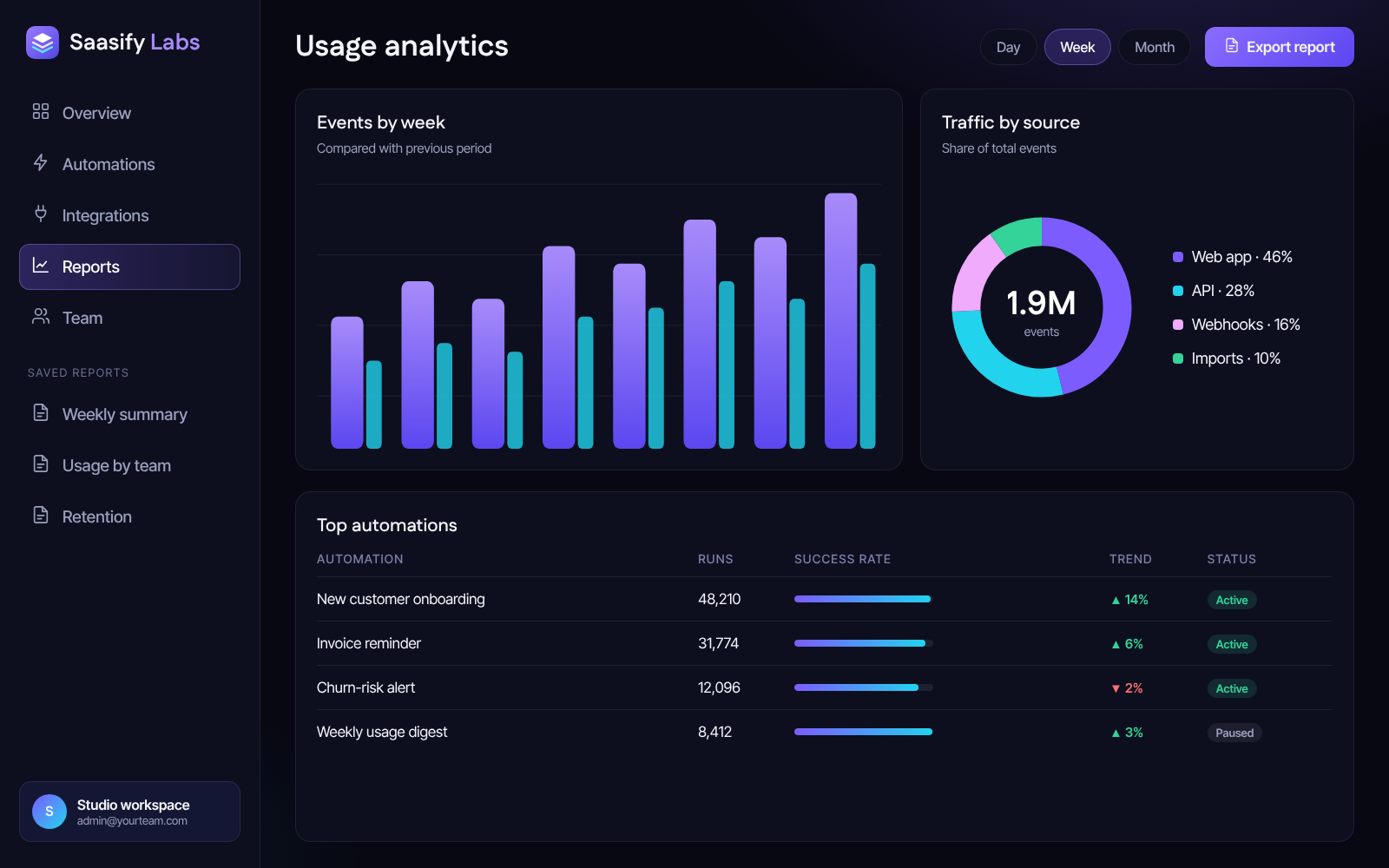Viewport: 1389px width, 868px height.
Task: Click the Team people icon
Action: 41,316
